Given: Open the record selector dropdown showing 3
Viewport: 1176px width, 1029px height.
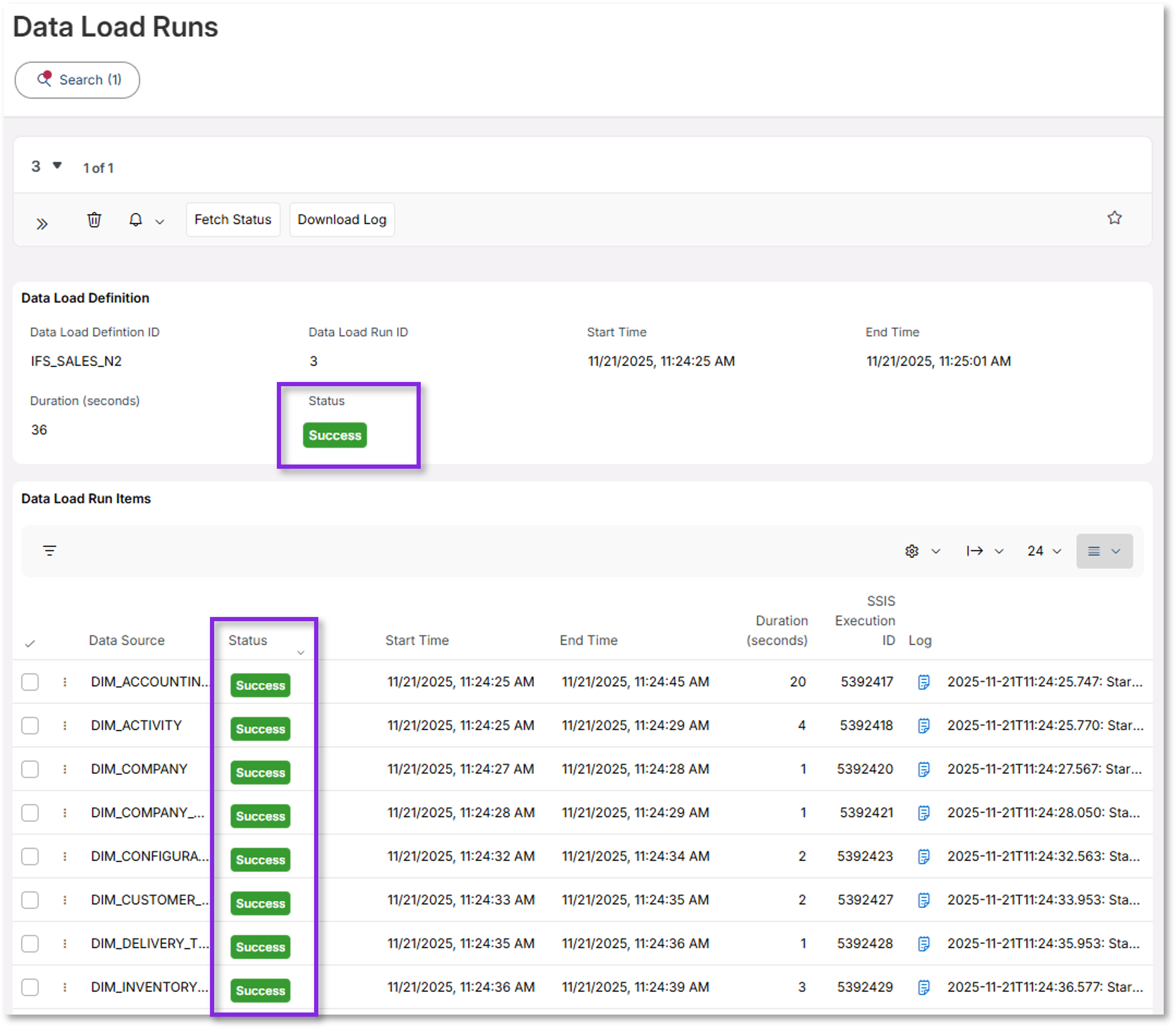Looking at the screenshot, I should 46,166.
